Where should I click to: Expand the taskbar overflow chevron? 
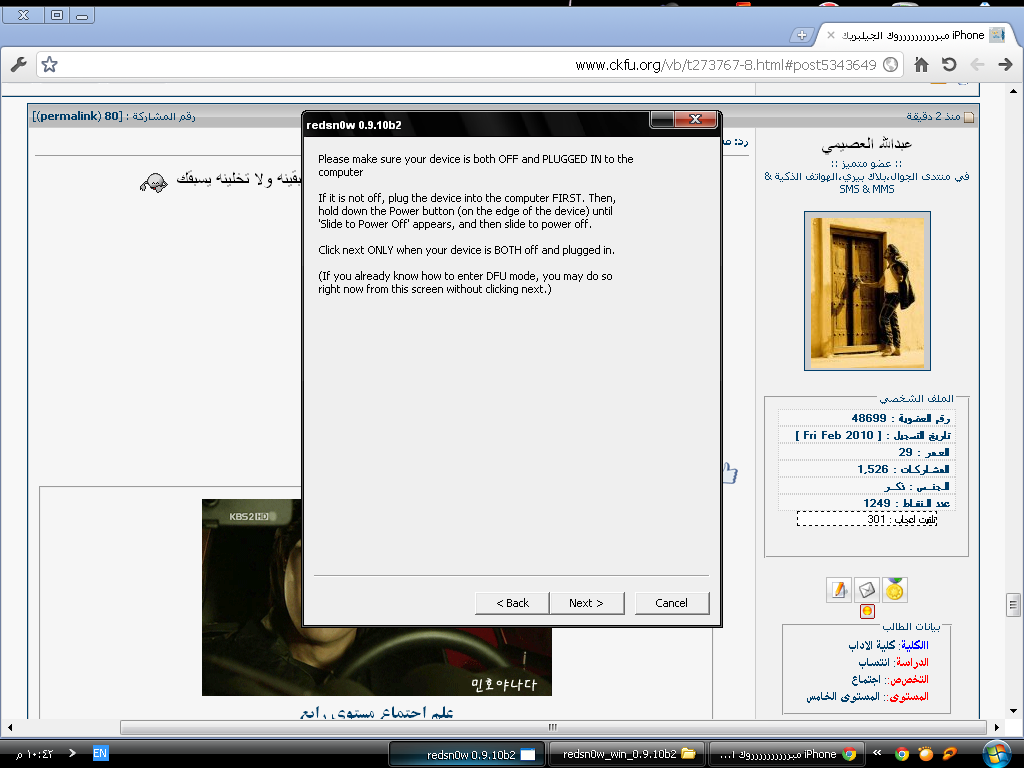[x=877, y=753]
